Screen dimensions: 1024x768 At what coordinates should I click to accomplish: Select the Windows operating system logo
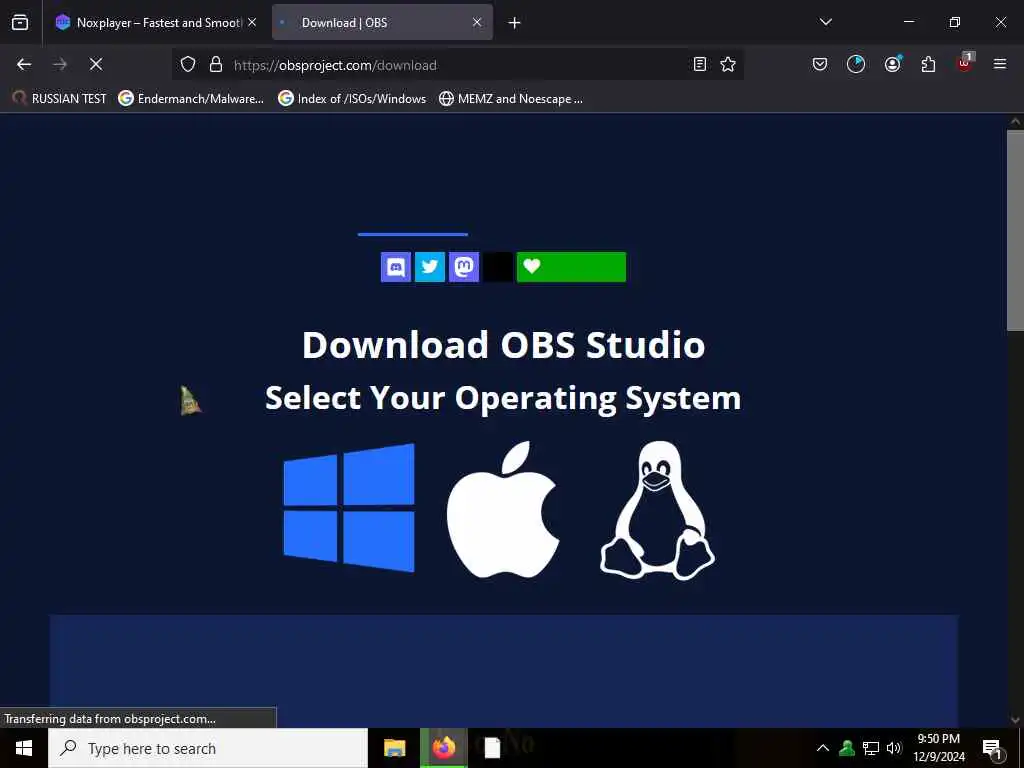[x=349, y=508]
